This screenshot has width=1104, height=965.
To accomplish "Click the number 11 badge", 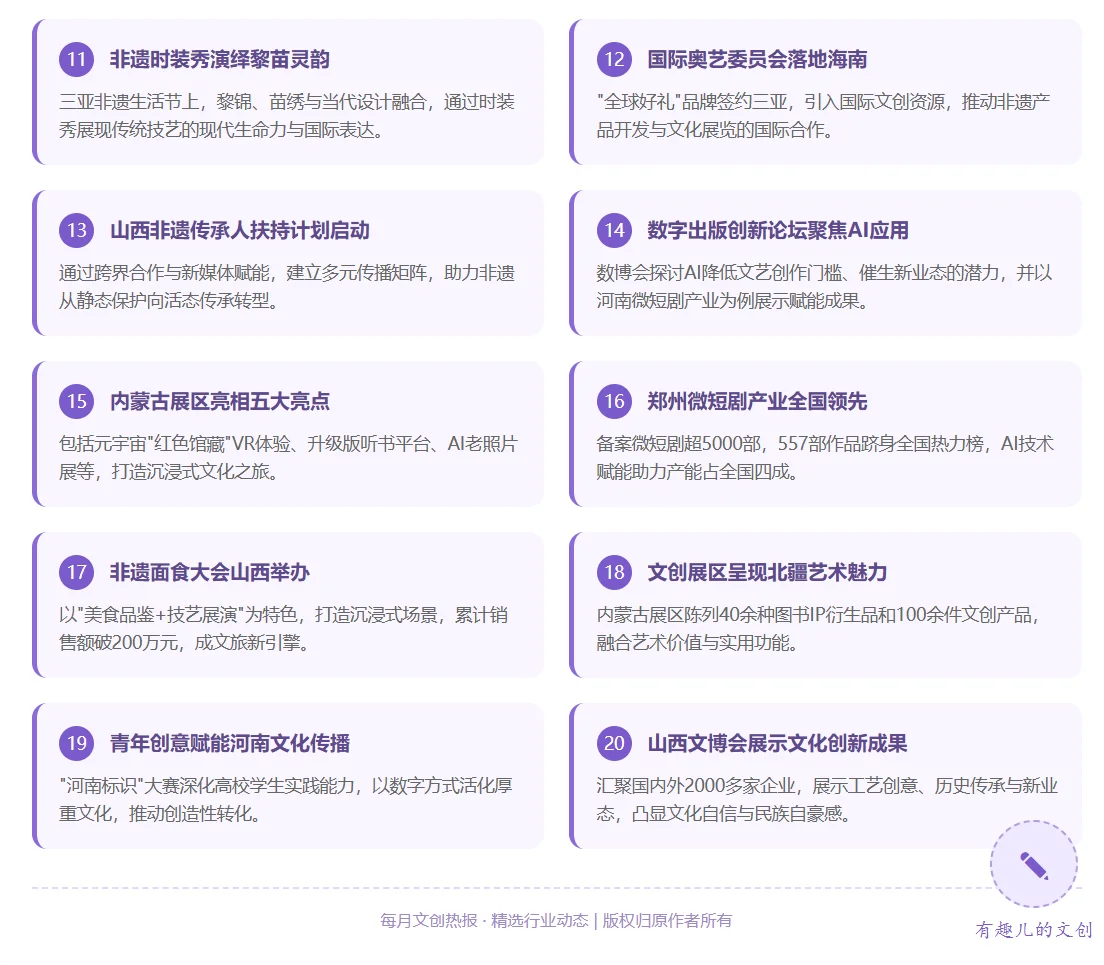I will [77, 59].
